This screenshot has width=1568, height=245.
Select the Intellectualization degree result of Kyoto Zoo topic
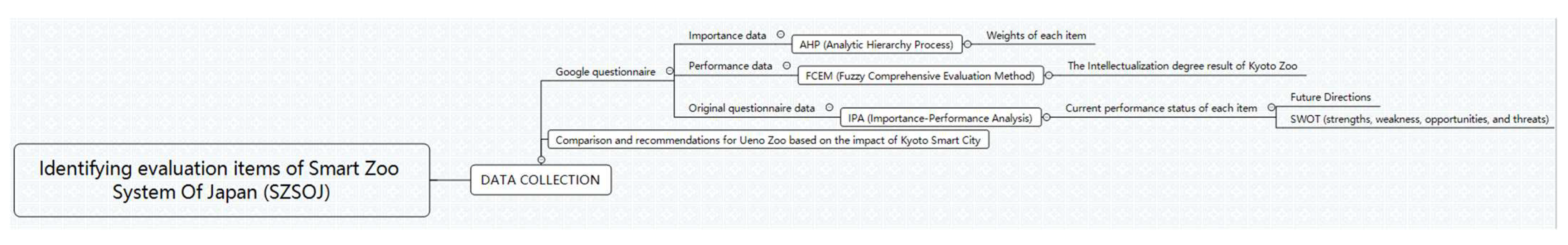point(1182,66)
